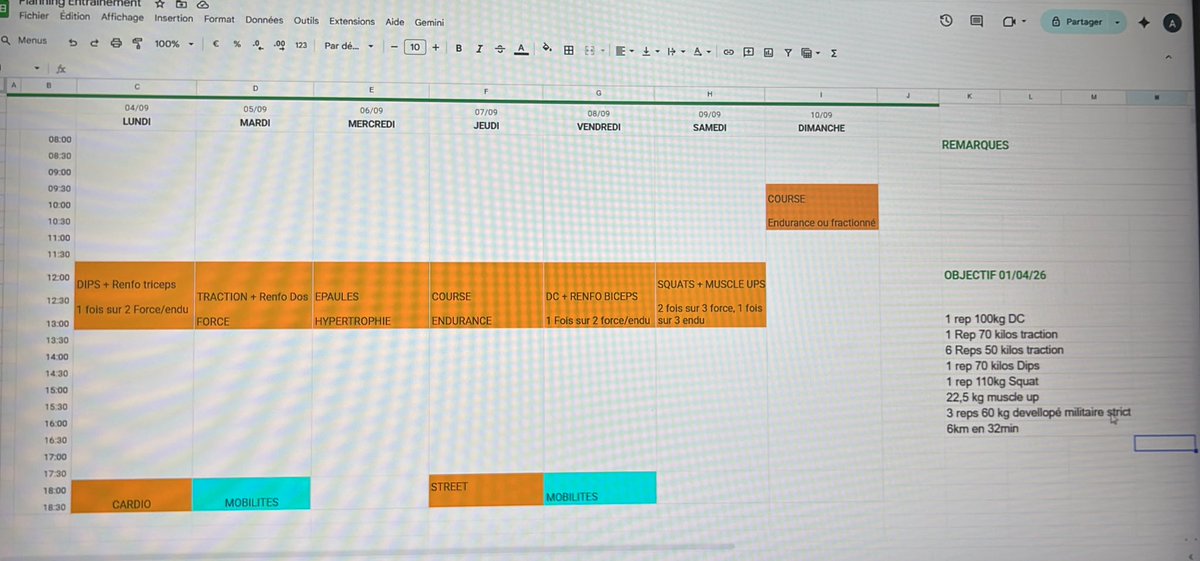This screenshot has height=561, width=1200.
Task: Open vertical alignment dropdown
Action: (650, 50)
